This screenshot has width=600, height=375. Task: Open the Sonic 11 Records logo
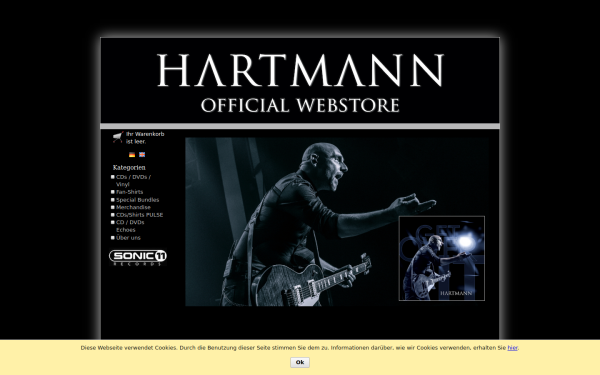pyautogui.click(x=138, y=258)
